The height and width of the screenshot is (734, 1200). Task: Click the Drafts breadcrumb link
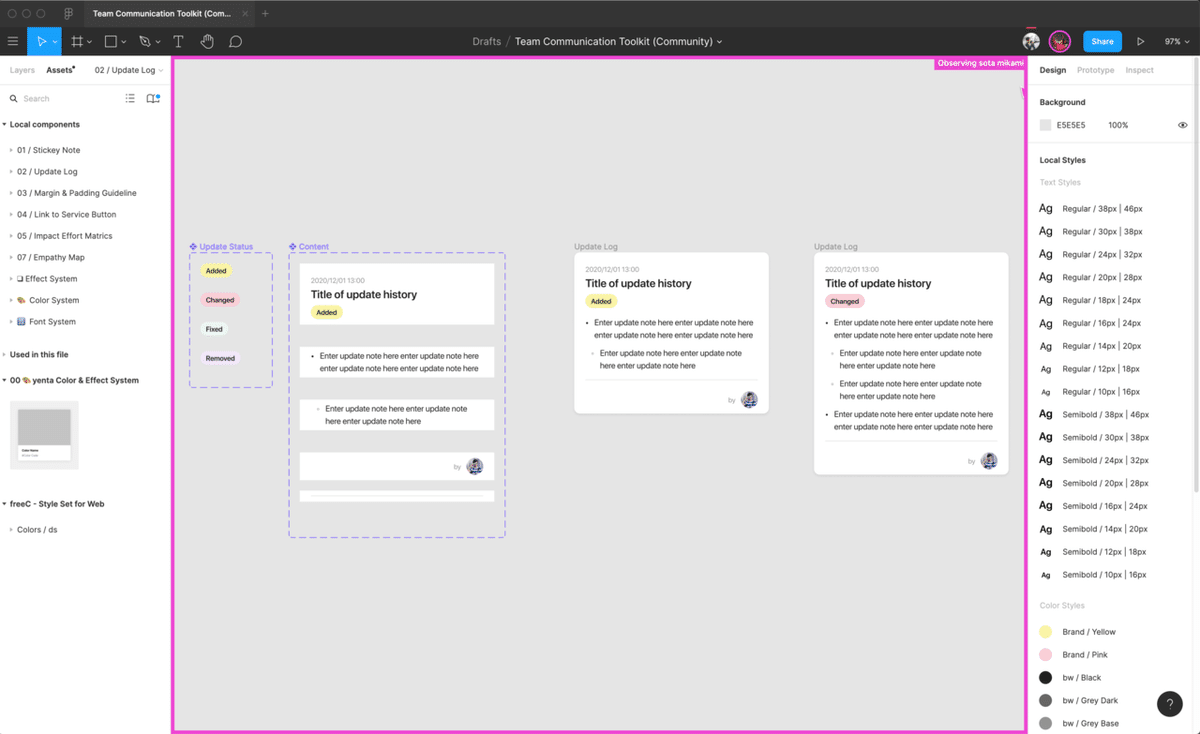[486, 42]
